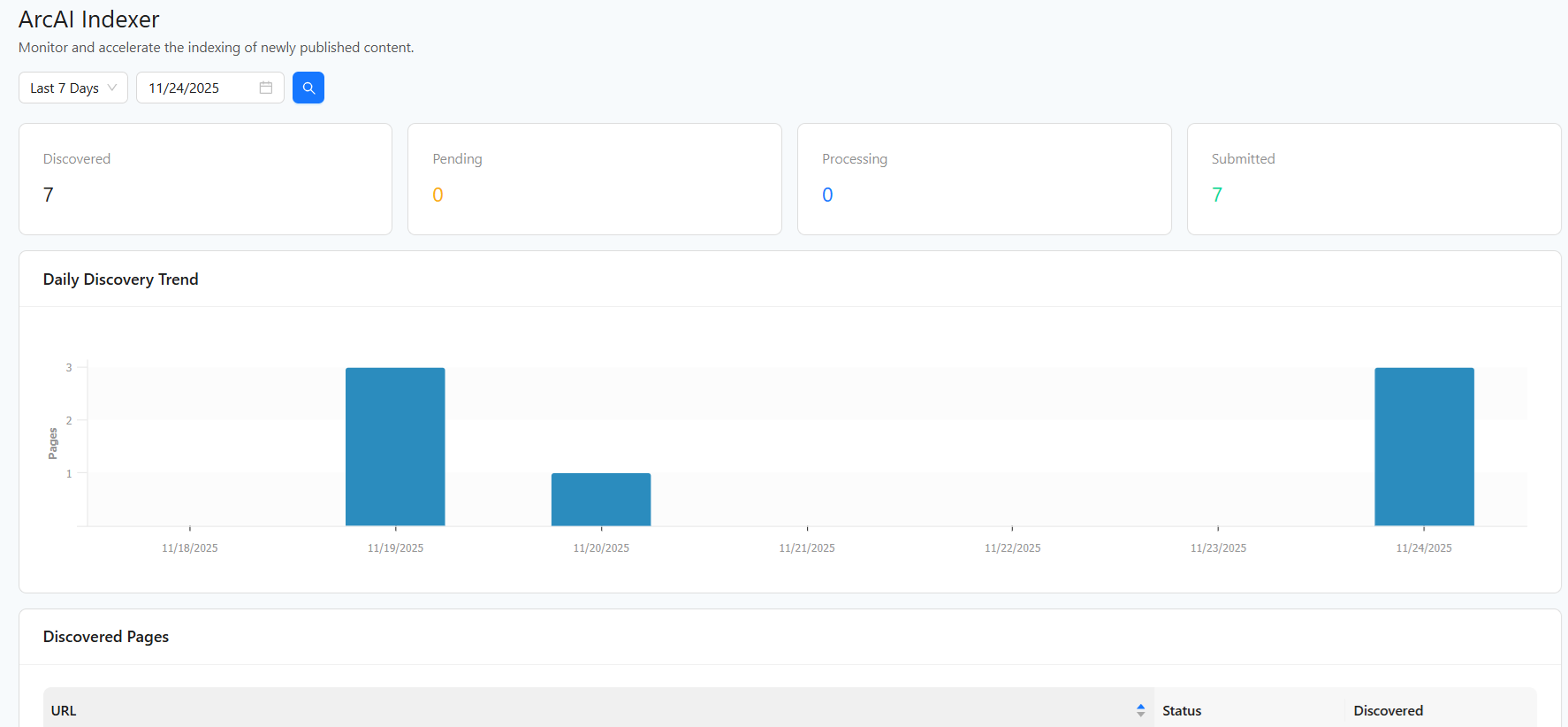Click the 11/22/2025 axis label

click(x=1013, y=548)
